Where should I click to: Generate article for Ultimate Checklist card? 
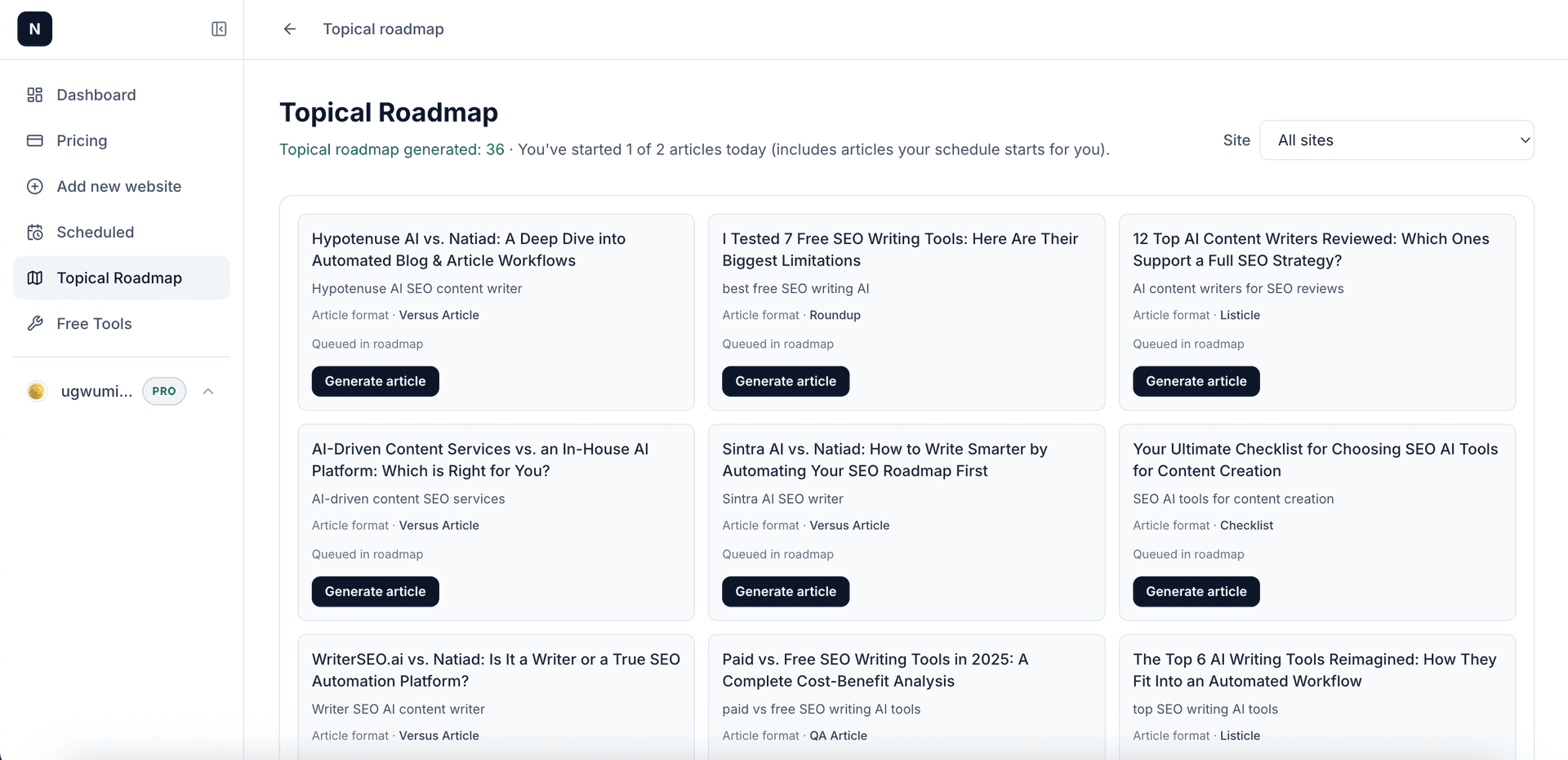click(x=1196, y=592)
